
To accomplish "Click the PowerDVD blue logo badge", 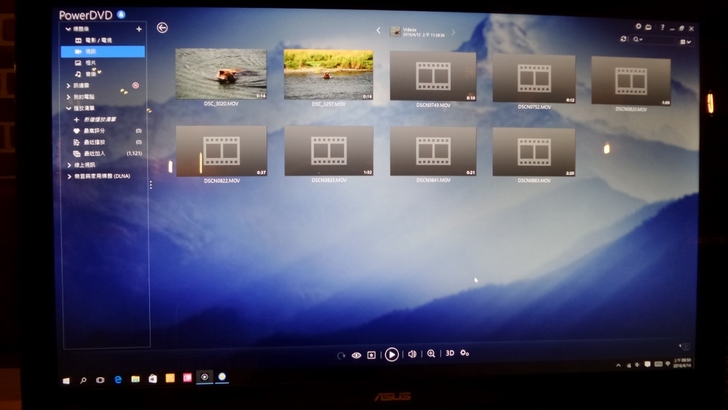I will pos(121,14).
